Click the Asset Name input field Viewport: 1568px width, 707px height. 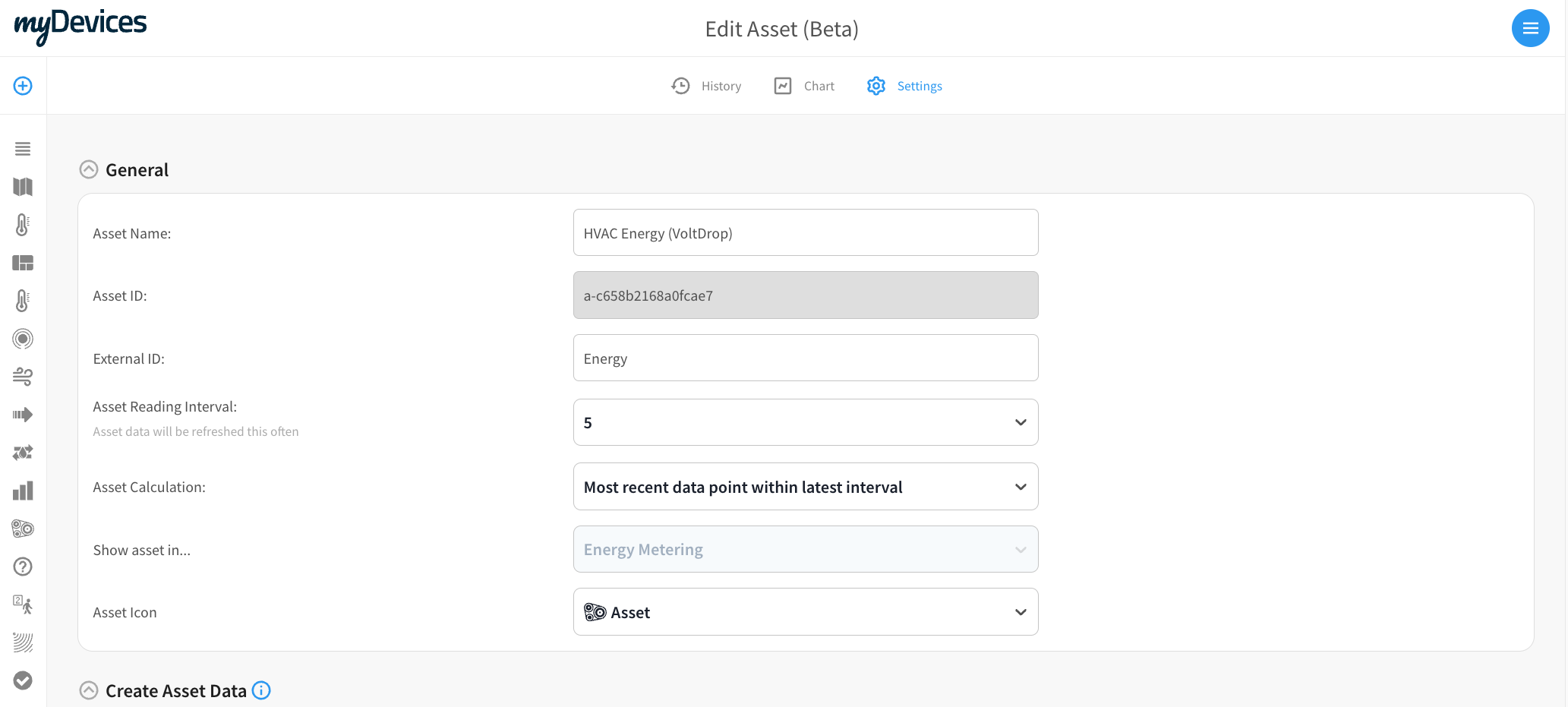click(805, 232)
